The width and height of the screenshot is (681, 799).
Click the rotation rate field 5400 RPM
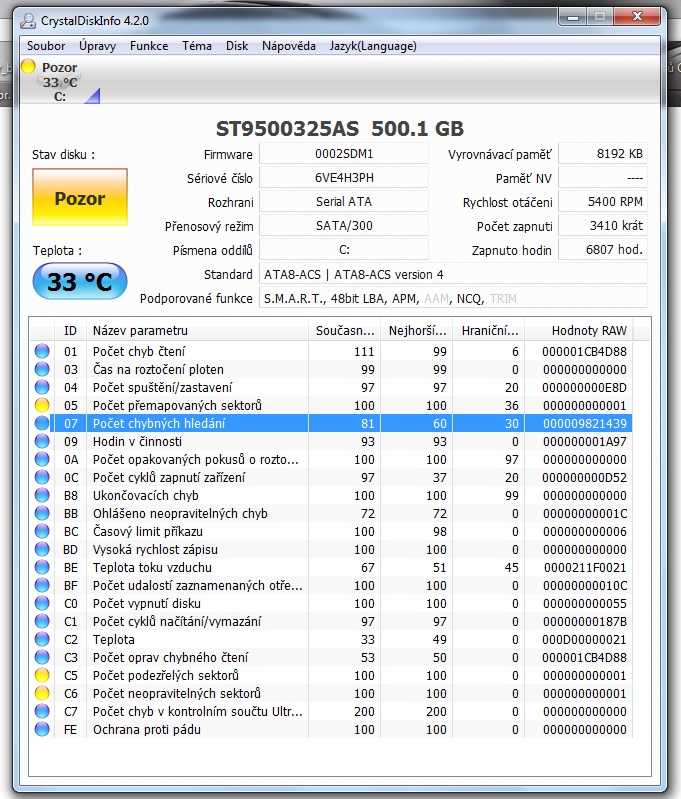coord(603,201)
